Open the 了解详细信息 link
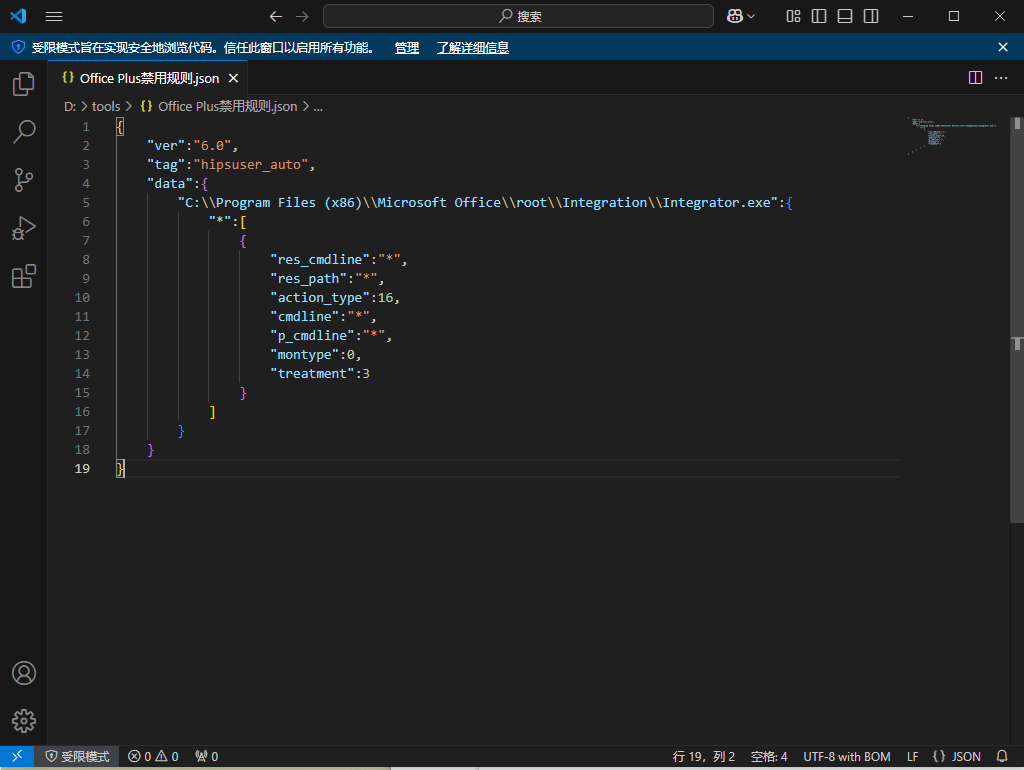 pyautogui.click(x=473, y=48)
